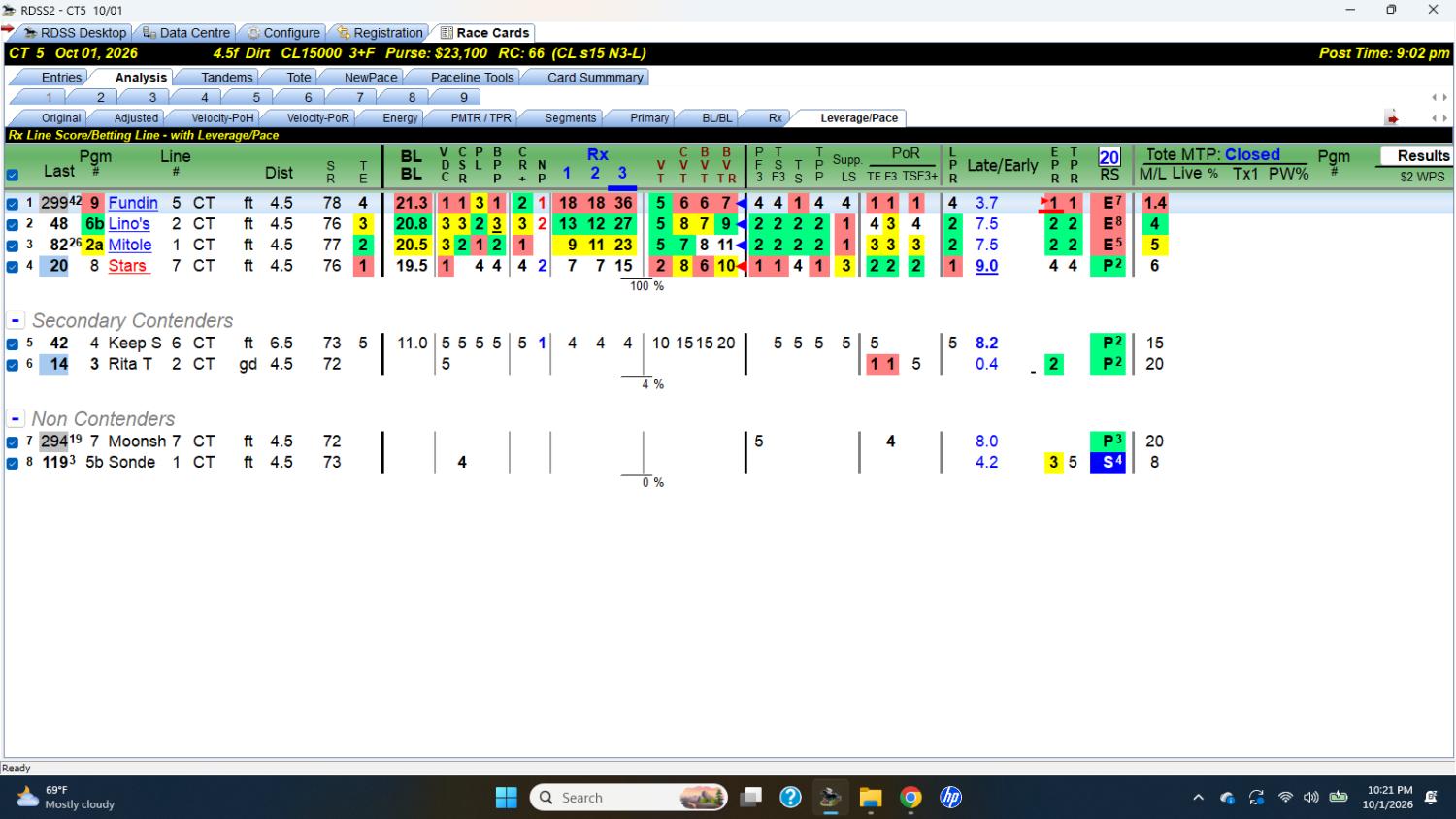Open the HP app on taskbar
The image size is (1456, 819).
coord(950,798)
